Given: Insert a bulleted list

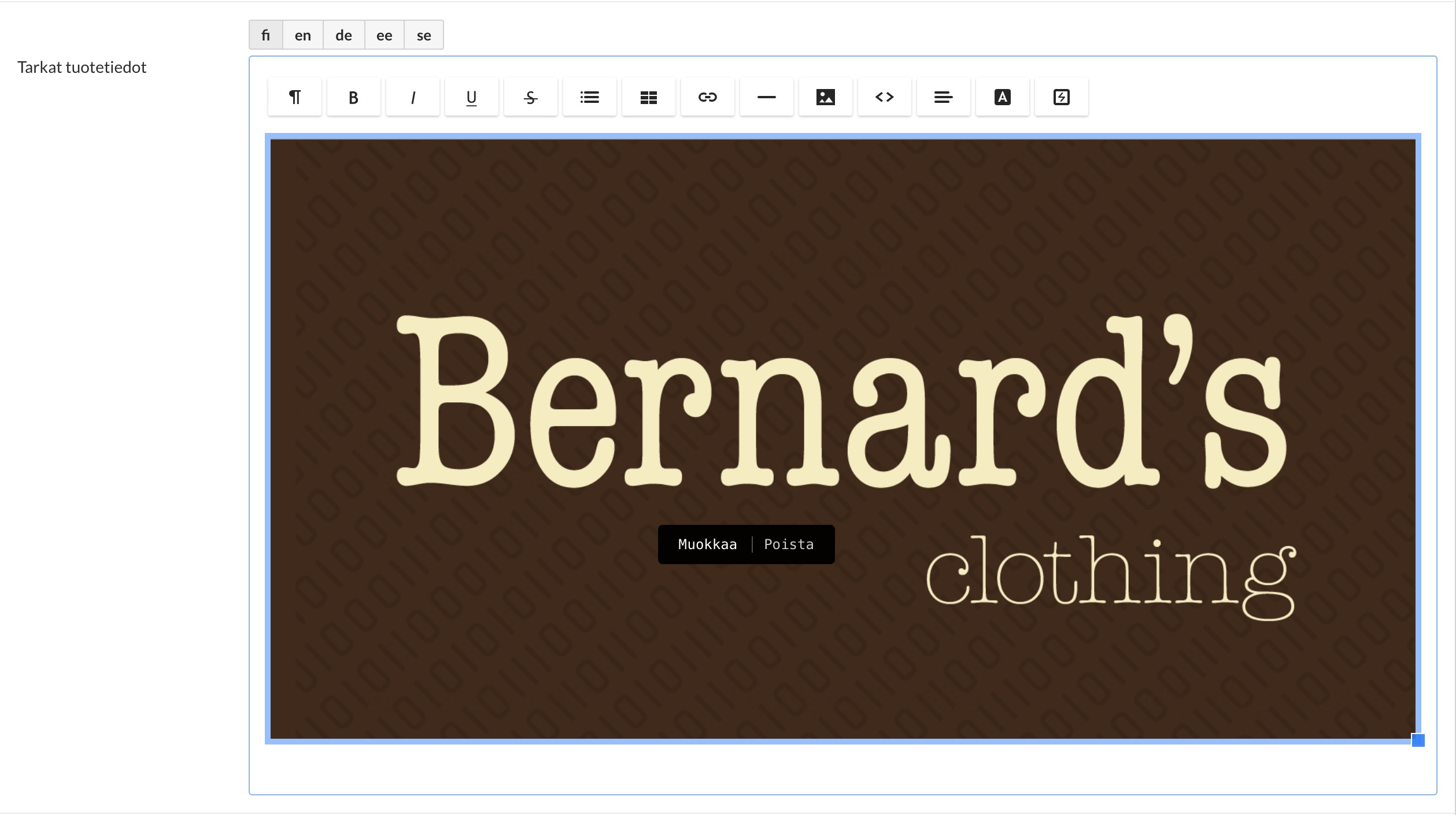Looking at the screenshot, I should (590, 97).
